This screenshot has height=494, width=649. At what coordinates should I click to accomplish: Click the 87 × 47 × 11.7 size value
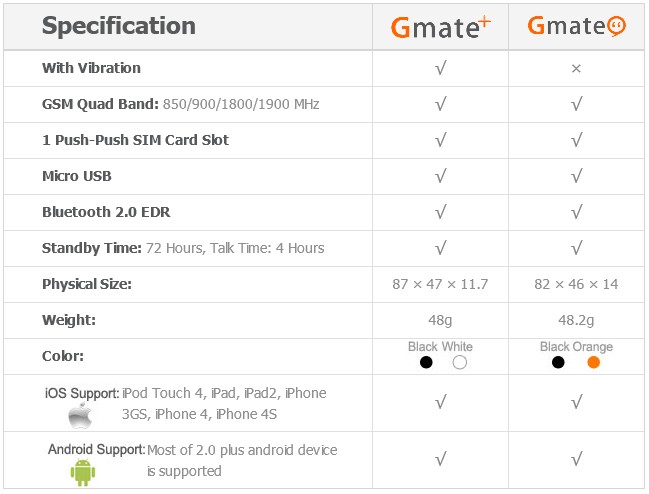[x=440, y=284]
